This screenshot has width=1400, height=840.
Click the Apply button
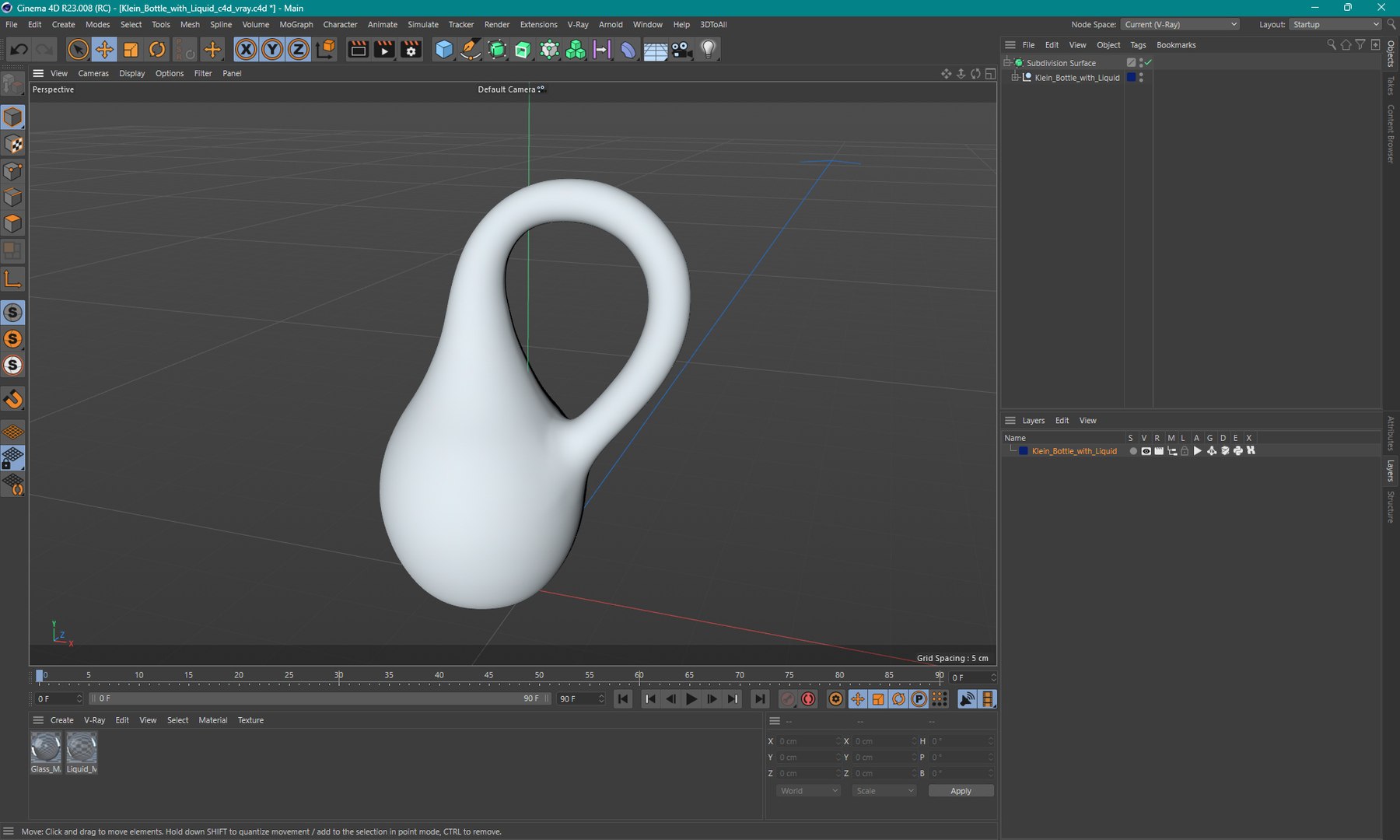coord(961,791)
